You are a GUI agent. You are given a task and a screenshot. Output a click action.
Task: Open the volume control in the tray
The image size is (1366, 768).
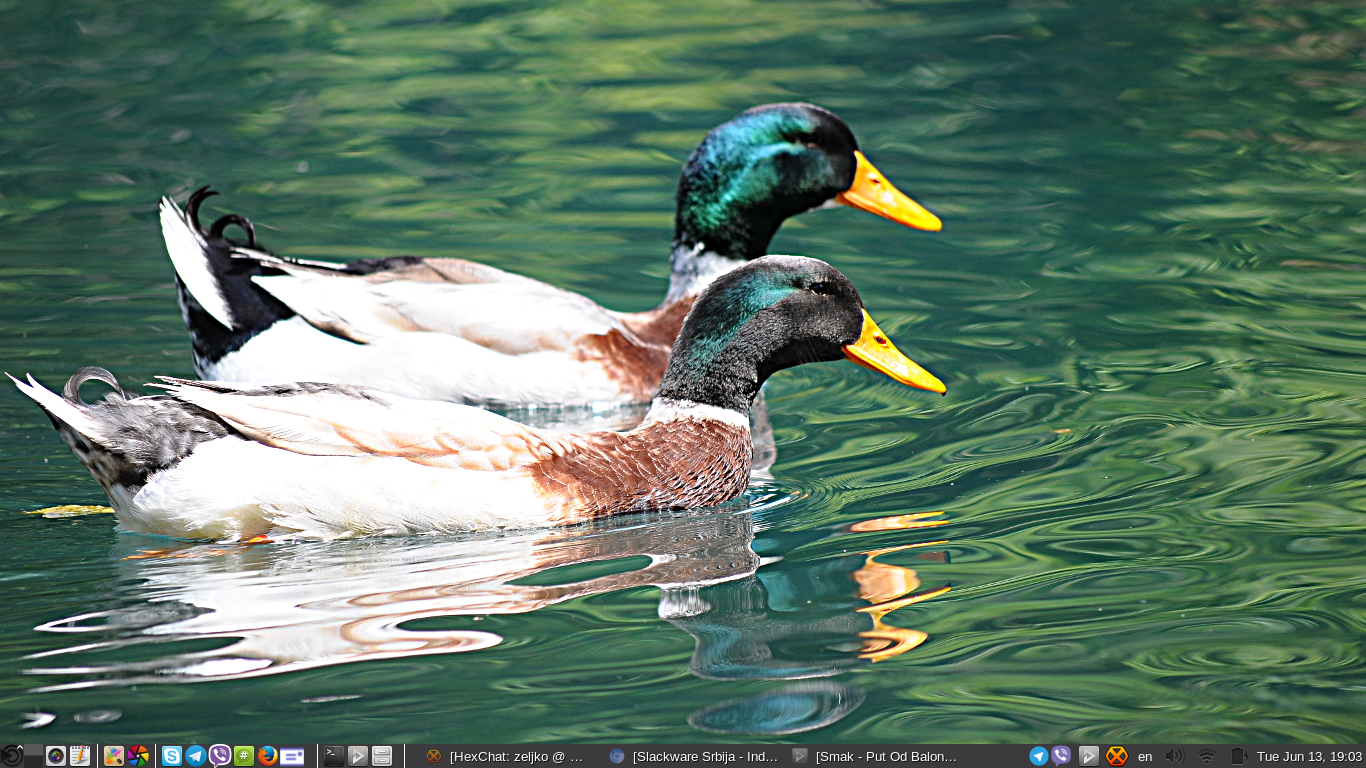click(x=1174, y=756)
